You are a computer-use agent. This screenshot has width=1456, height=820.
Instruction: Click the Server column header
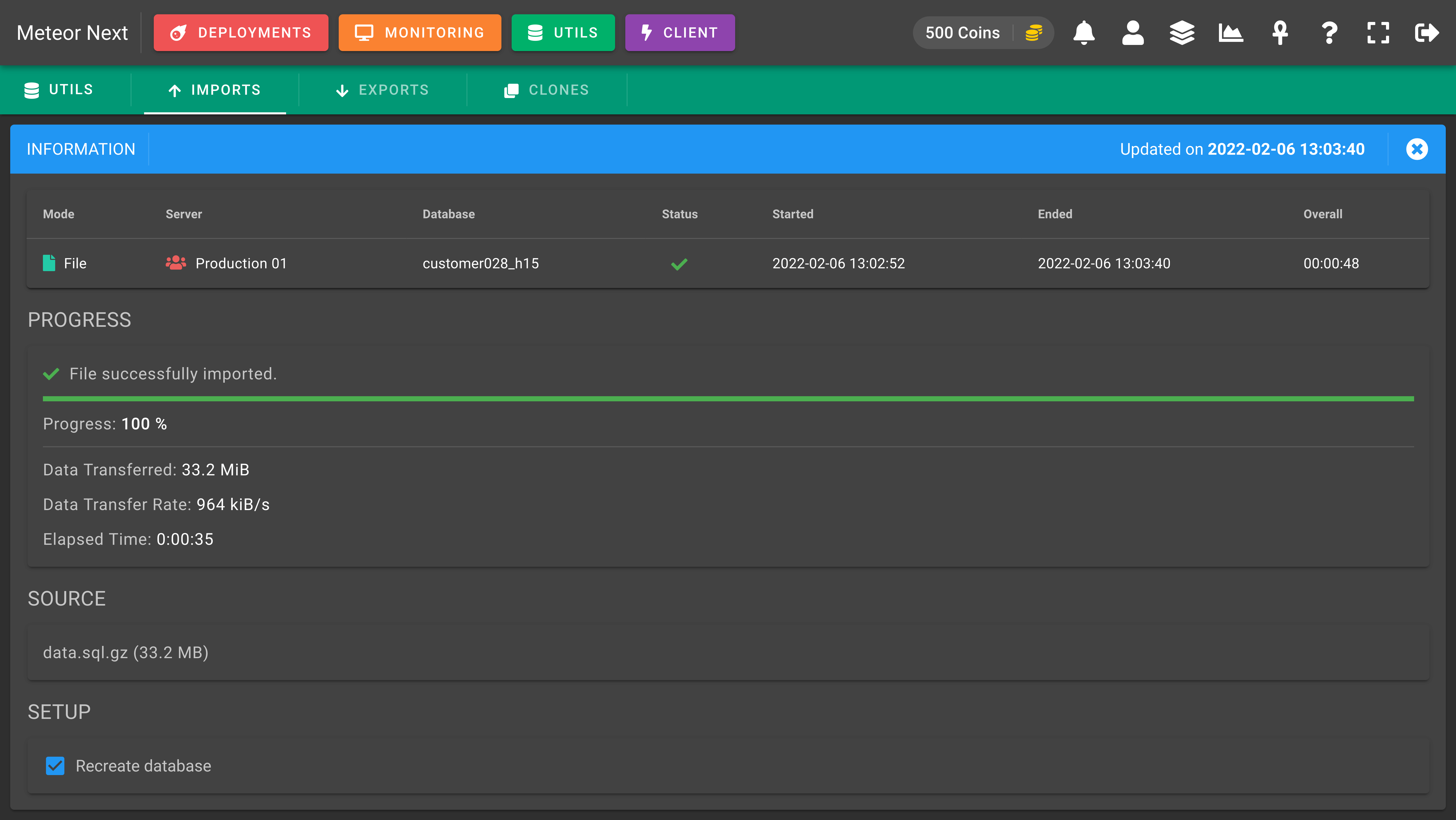pyautogui.click(x=184, y=214)
